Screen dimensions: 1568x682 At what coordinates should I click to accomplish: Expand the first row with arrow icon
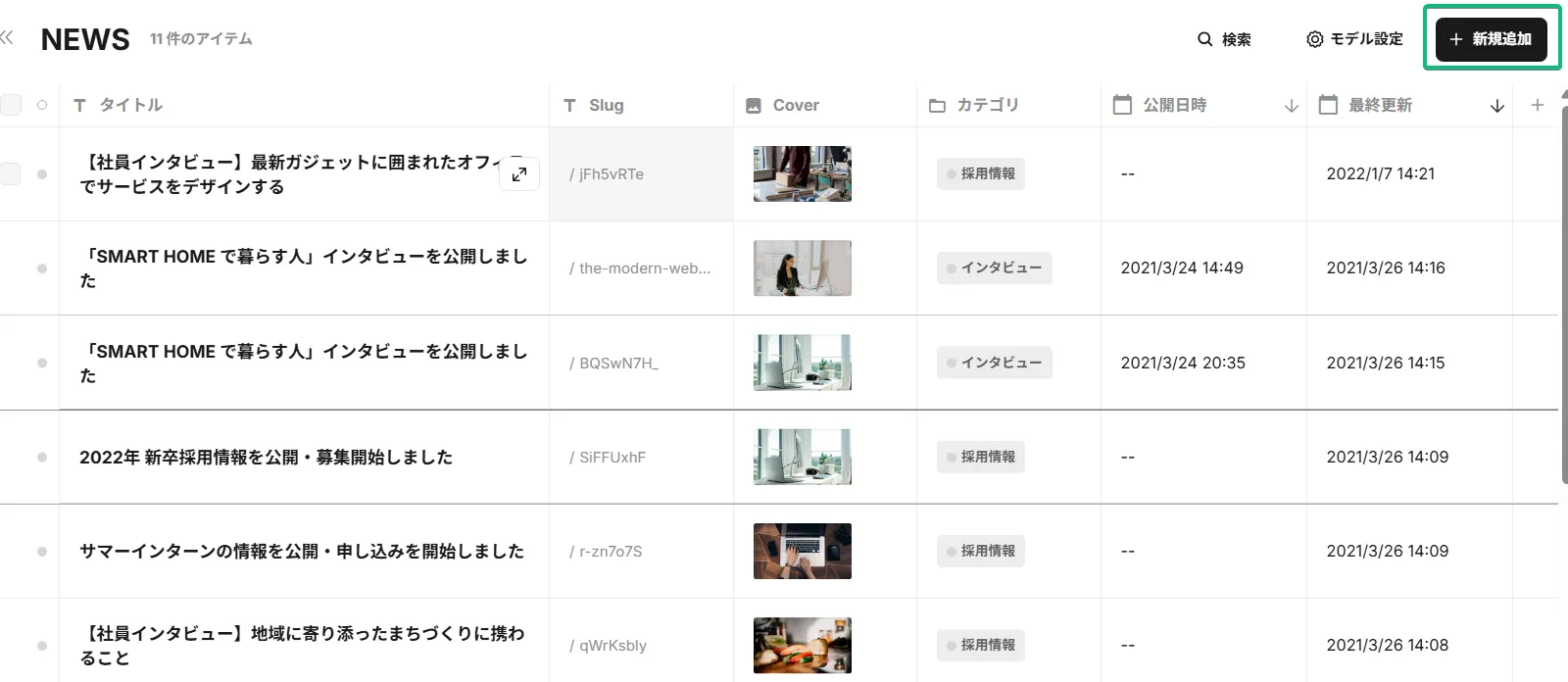pos(519,174)
